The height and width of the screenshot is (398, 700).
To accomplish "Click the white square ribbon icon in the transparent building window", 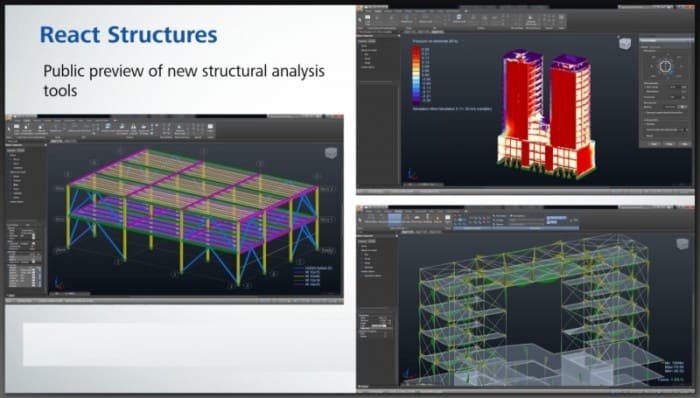I will tap(447, 217).
